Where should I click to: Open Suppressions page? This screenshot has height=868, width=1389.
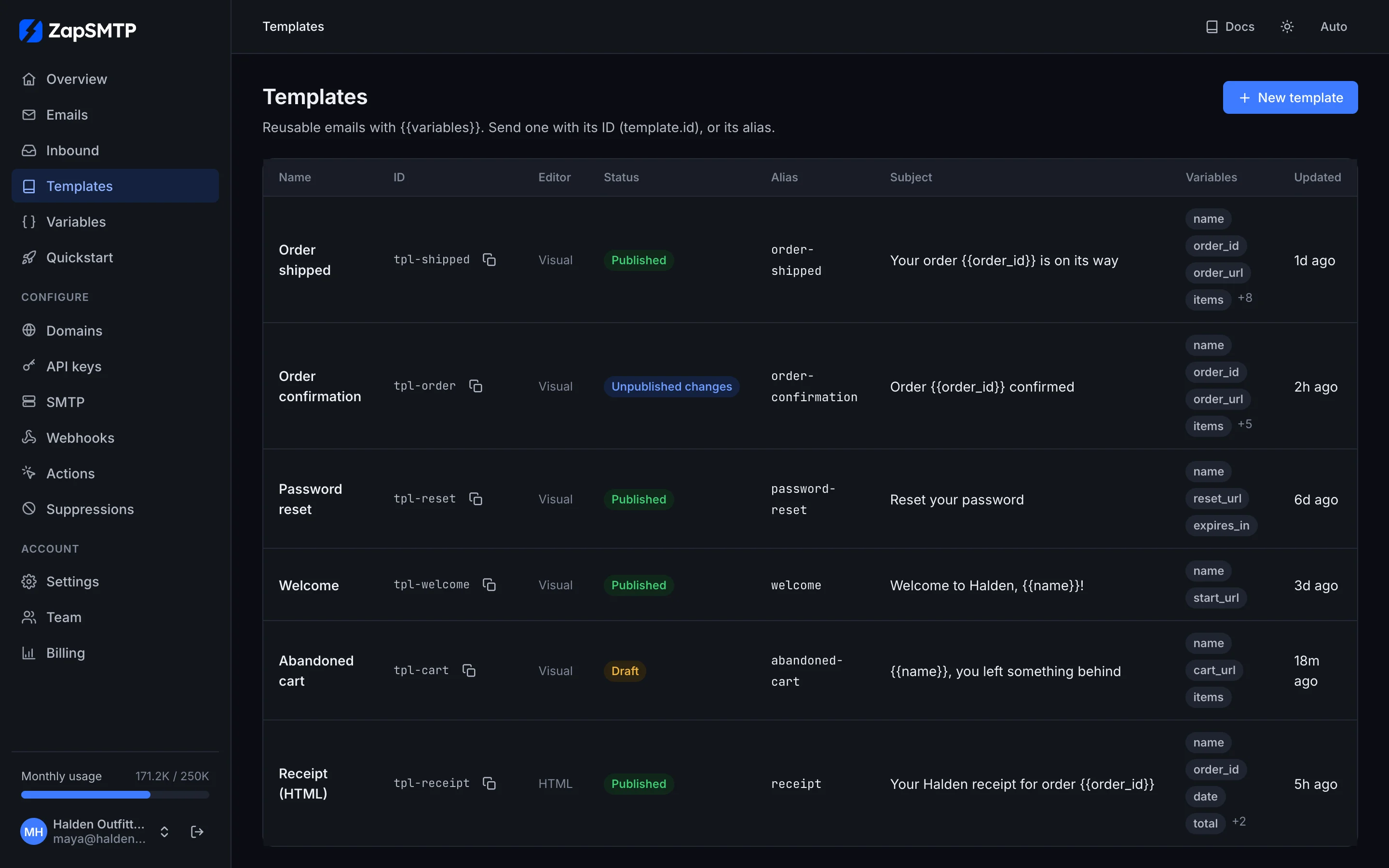click(x=115, y=509)
